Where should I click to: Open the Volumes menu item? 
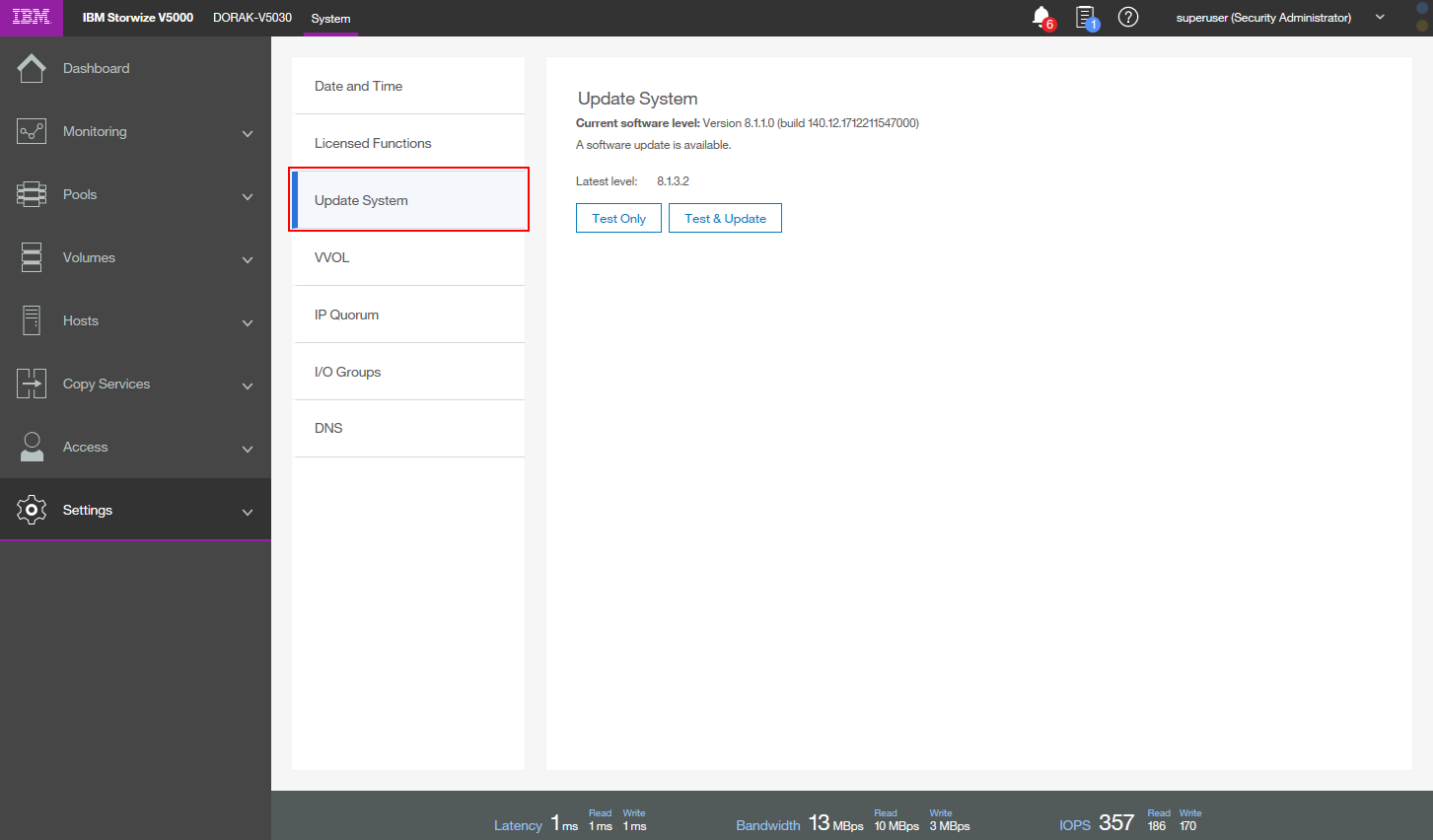[x=135, y=257]
